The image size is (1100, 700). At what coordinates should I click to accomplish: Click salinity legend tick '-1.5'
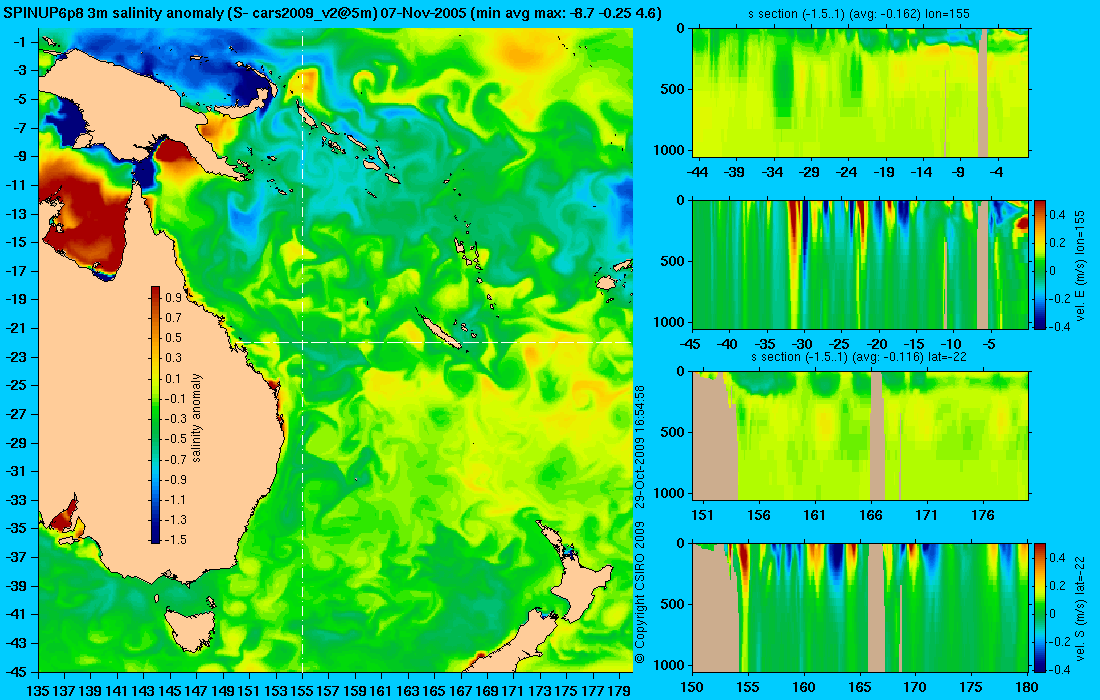pos(175,539)
